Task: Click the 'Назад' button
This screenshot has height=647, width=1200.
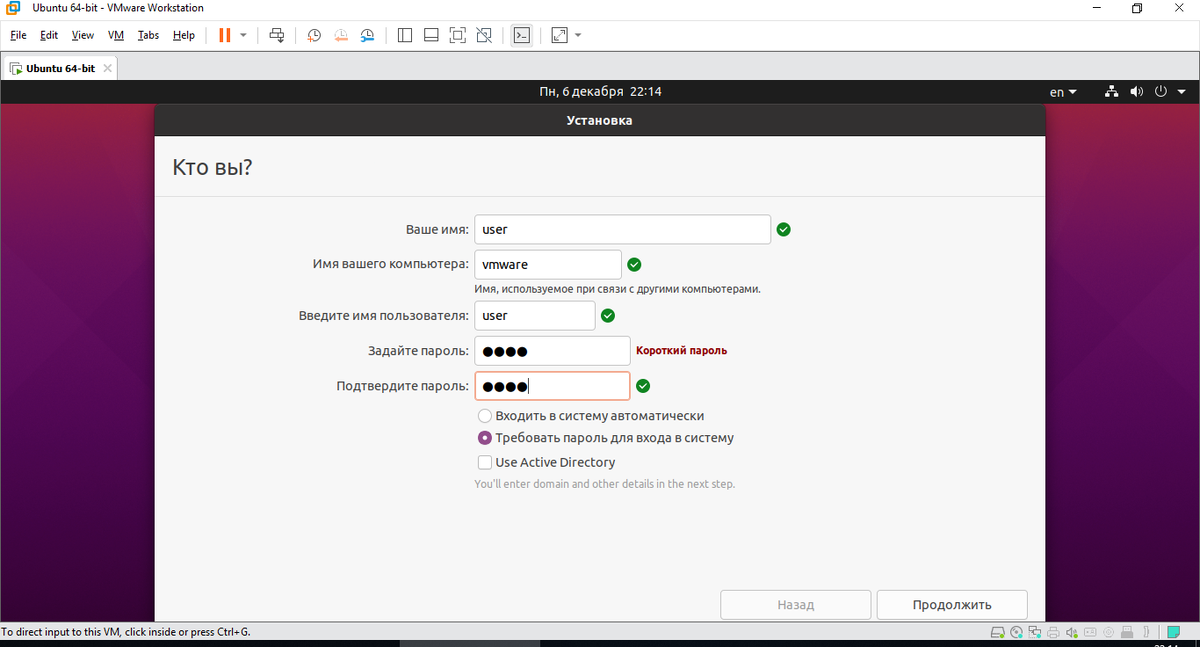Action: click(796, 605)
